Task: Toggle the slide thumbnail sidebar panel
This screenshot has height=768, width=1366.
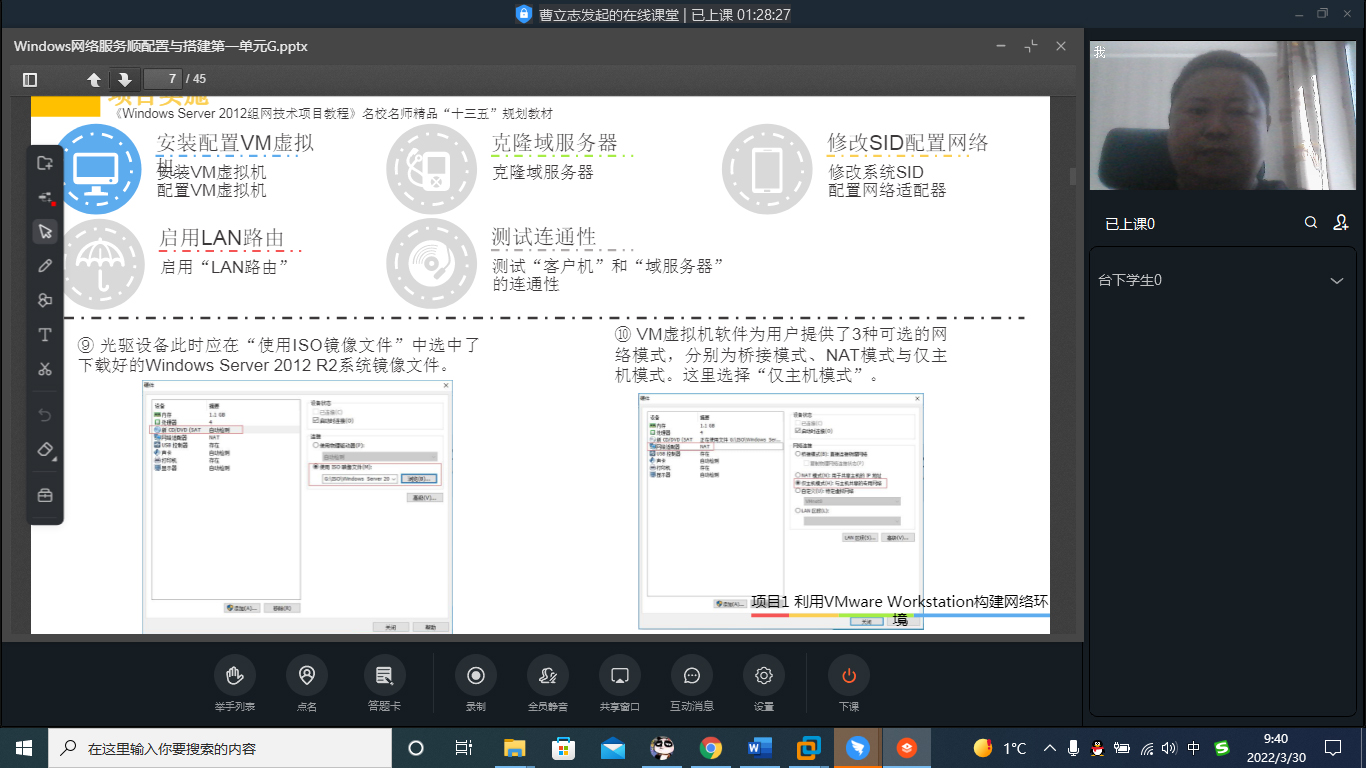Action: (30, 79)
